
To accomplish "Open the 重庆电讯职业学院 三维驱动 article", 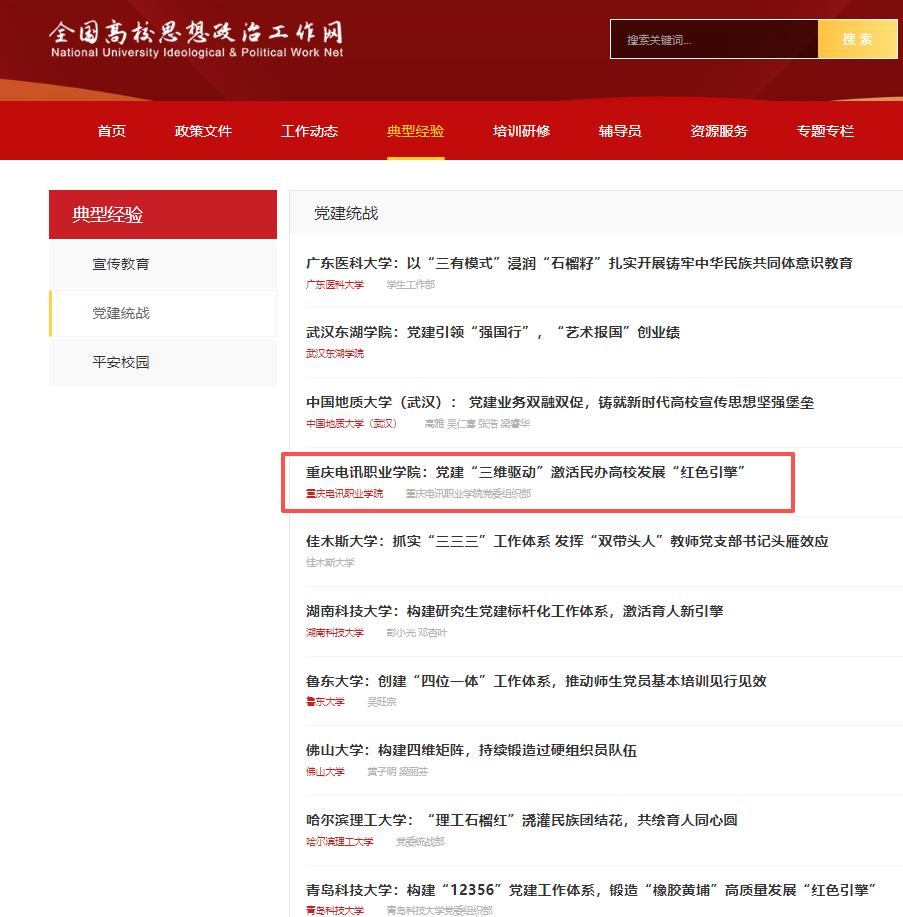I will click(x=525, y=472).
